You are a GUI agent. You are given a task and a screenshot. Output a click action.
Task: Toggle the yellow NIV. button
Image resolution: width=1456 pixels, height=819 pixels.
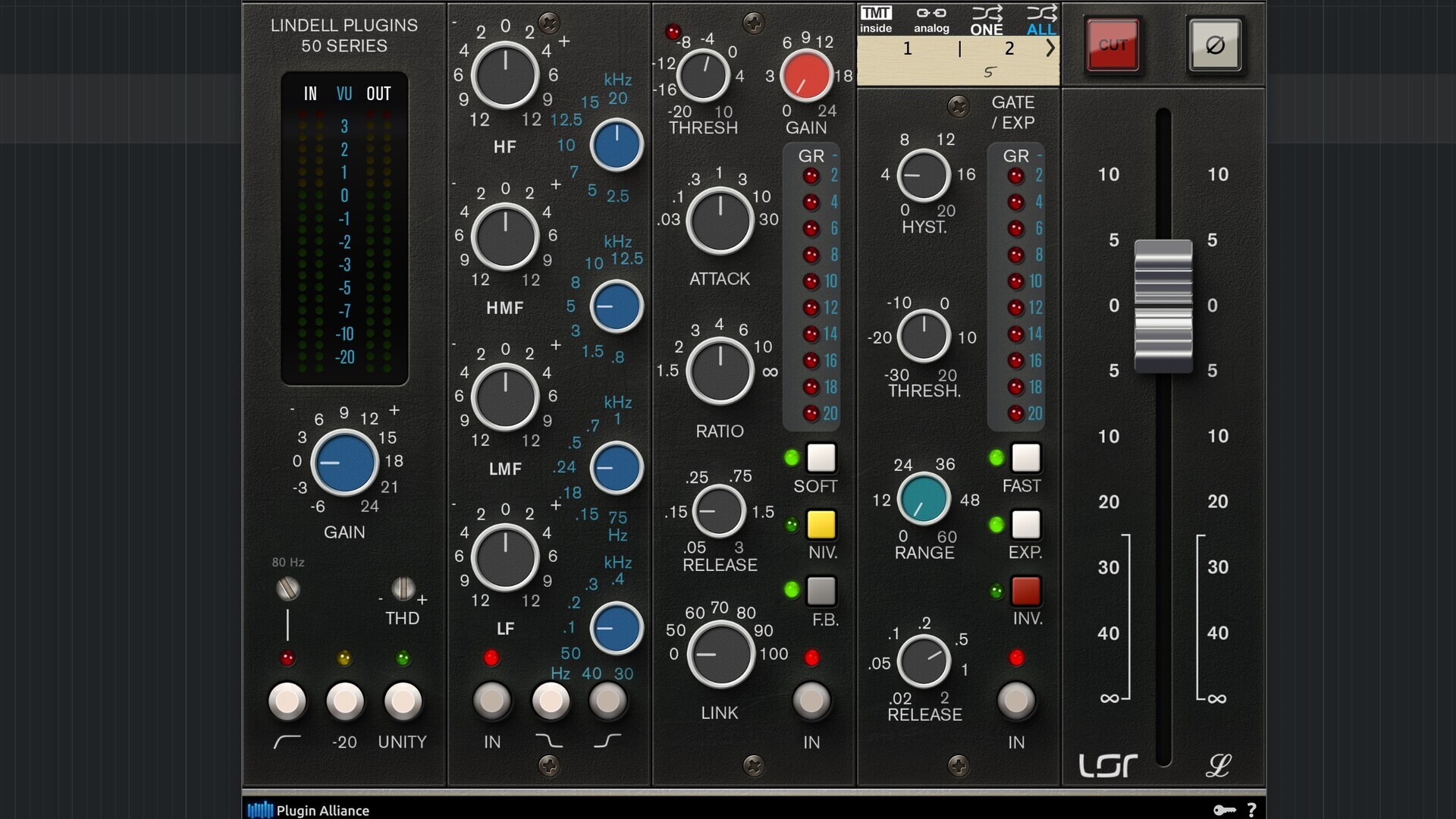tap(821, 525)
